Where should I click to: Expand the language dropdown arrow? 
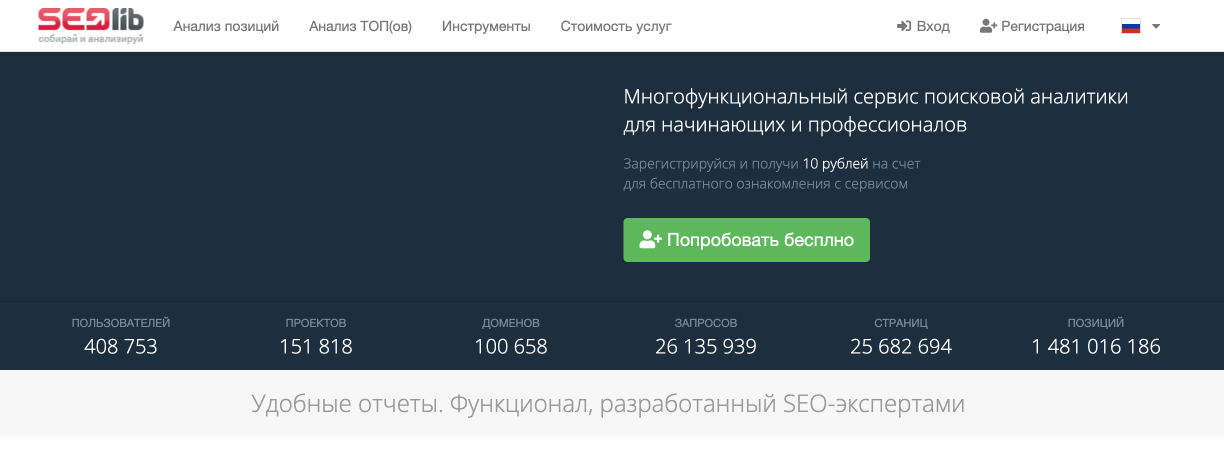click(1156, 27)
